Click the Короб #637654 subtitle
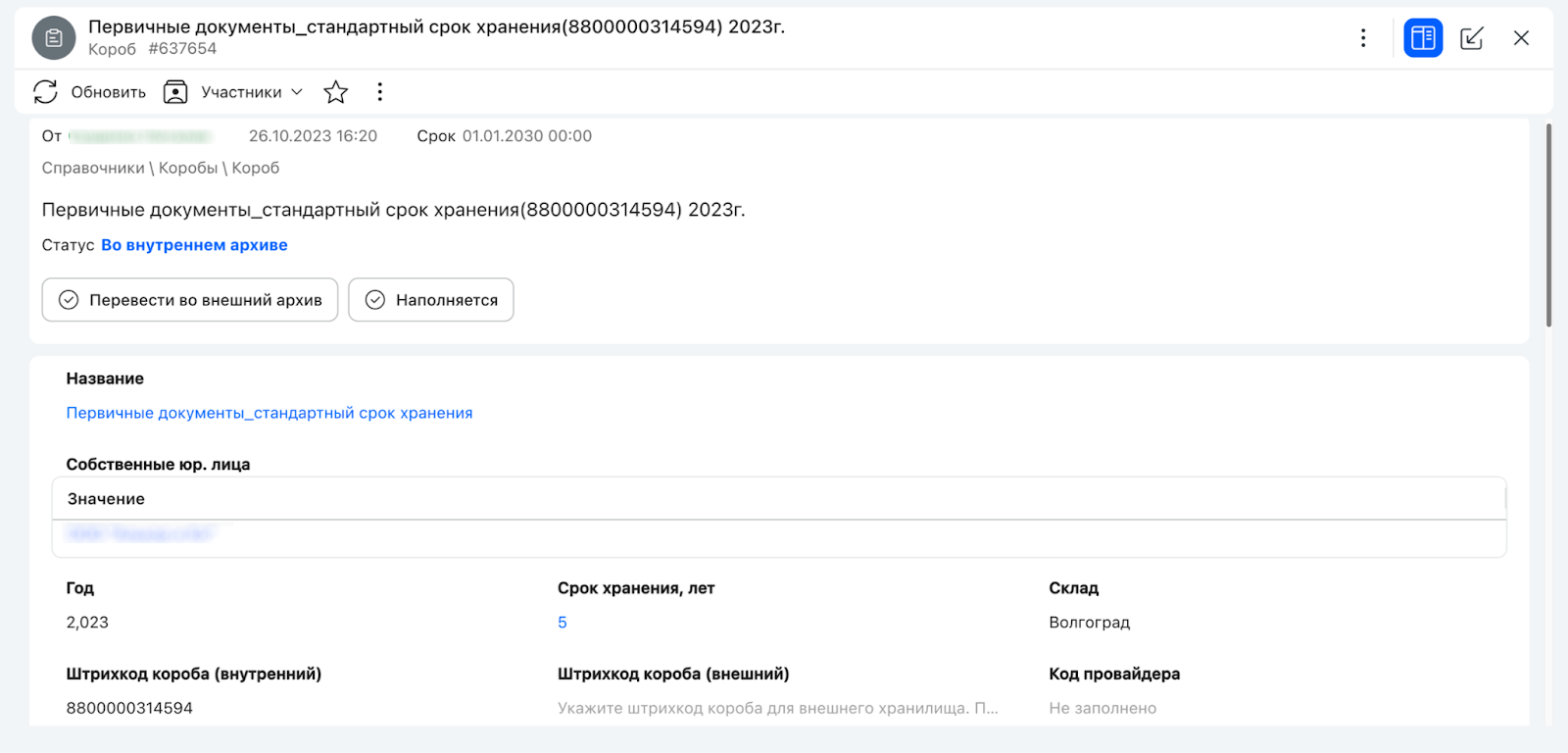 point(152,49)
